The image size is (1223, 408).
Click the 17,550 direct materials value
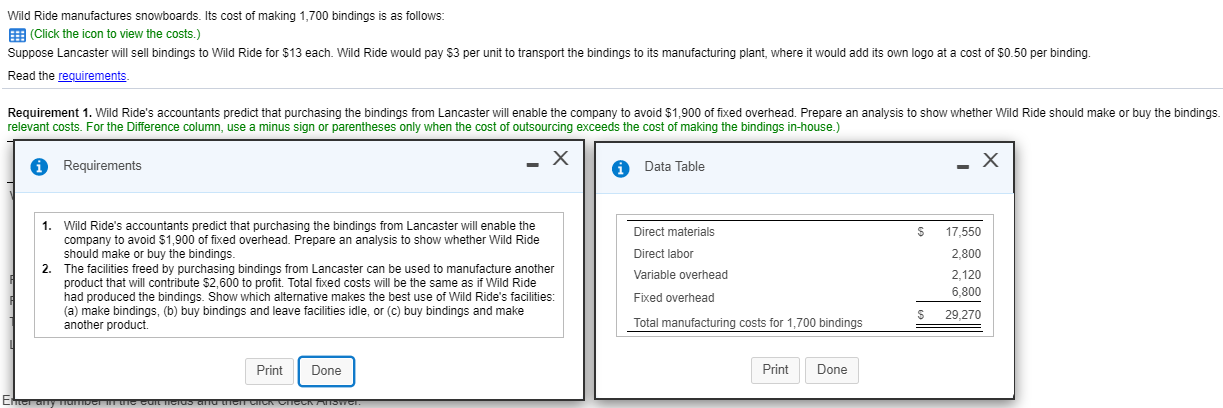pyautogui.click(x=964, y=232)
